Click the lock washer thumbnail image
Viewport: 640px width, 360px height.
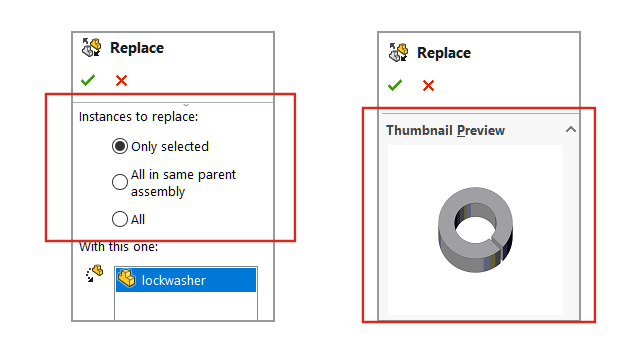click(x=476, y=230)
